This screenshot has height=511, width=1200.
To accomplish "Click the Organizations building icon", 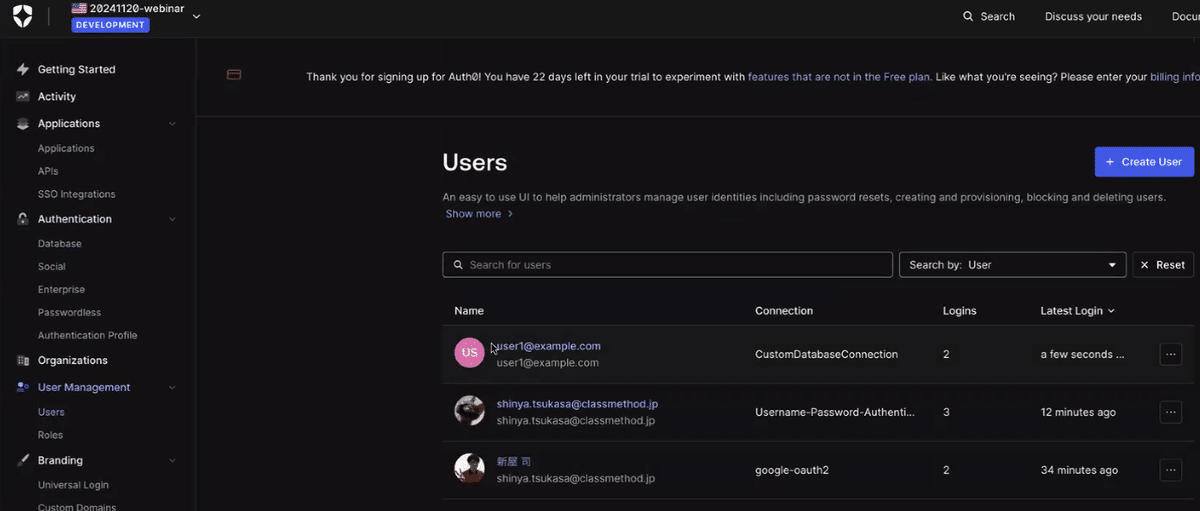I will tap(22, 360).
